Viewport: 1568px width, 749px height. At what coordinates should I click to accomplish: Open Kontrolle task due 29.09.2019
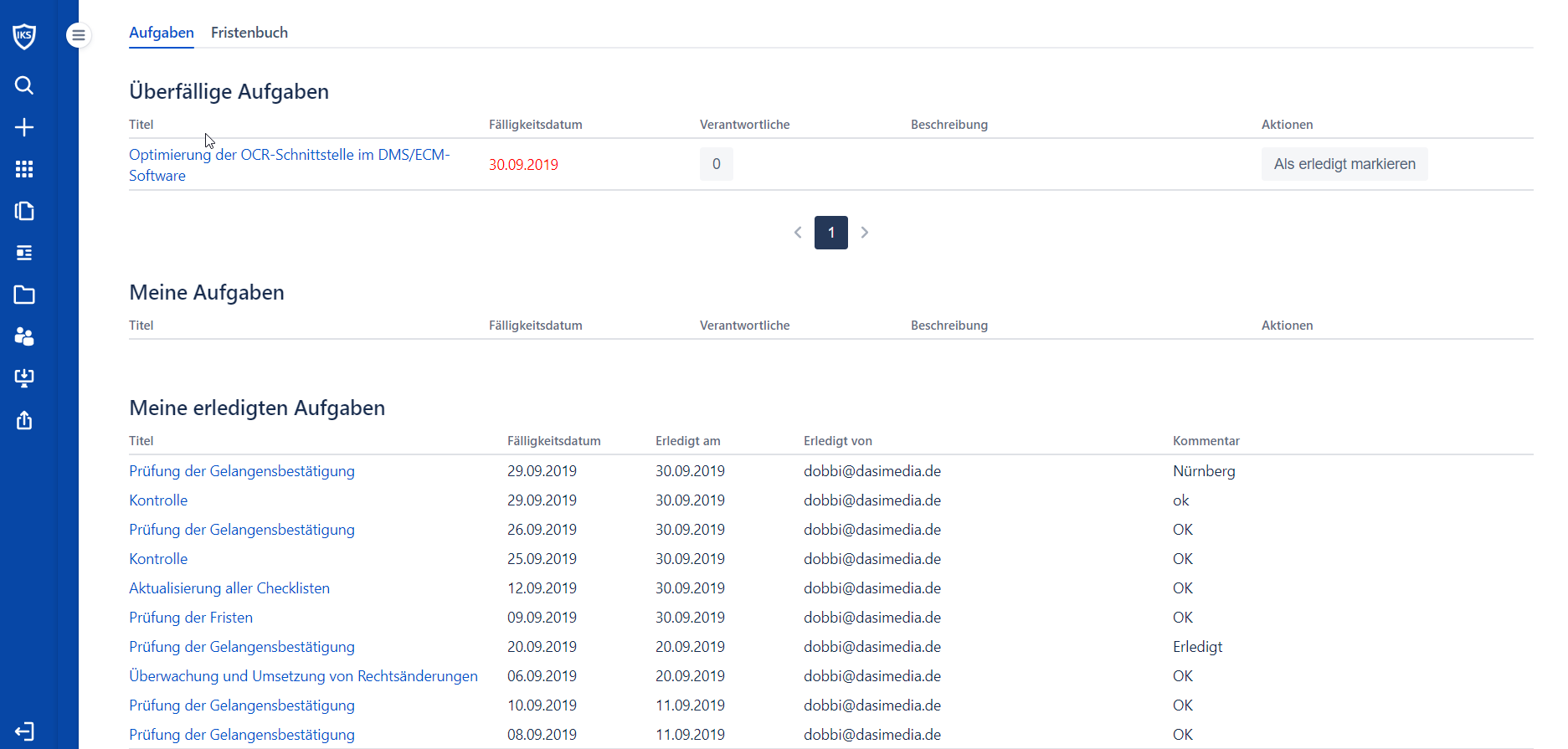(158, 500)
